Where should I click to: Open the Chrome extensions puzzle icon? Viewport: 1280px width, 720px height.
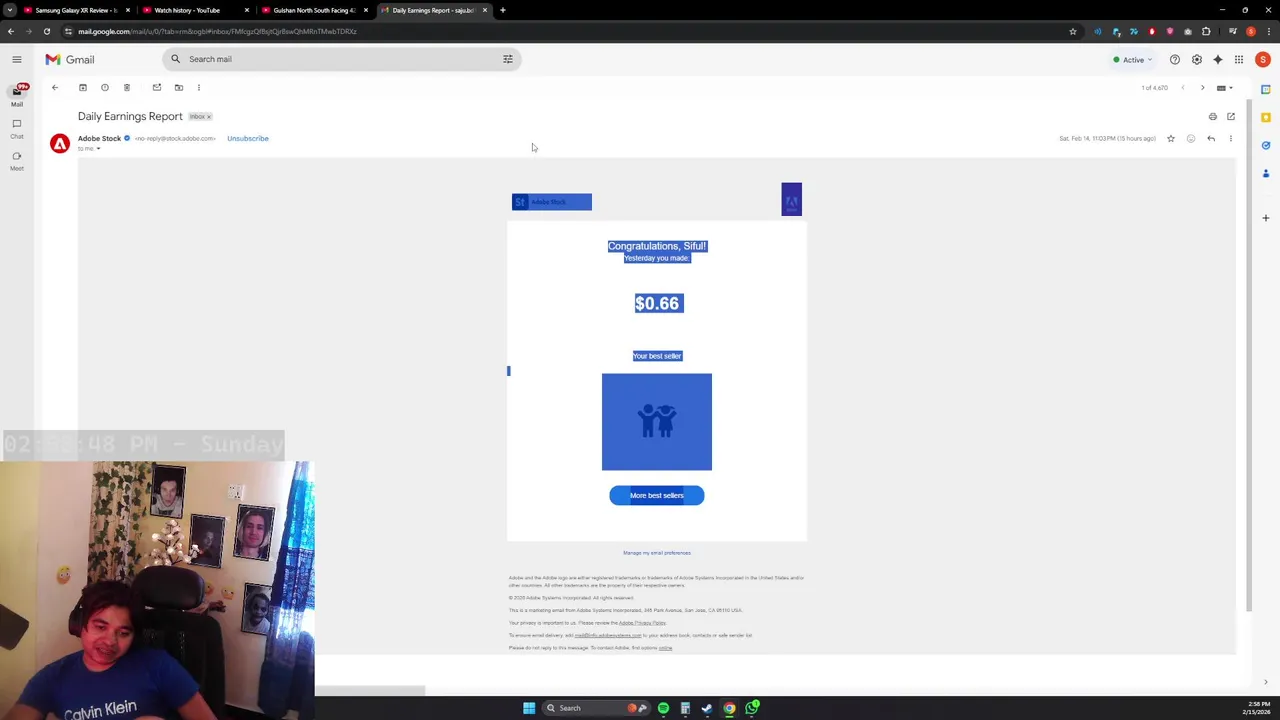(1206, 31)
